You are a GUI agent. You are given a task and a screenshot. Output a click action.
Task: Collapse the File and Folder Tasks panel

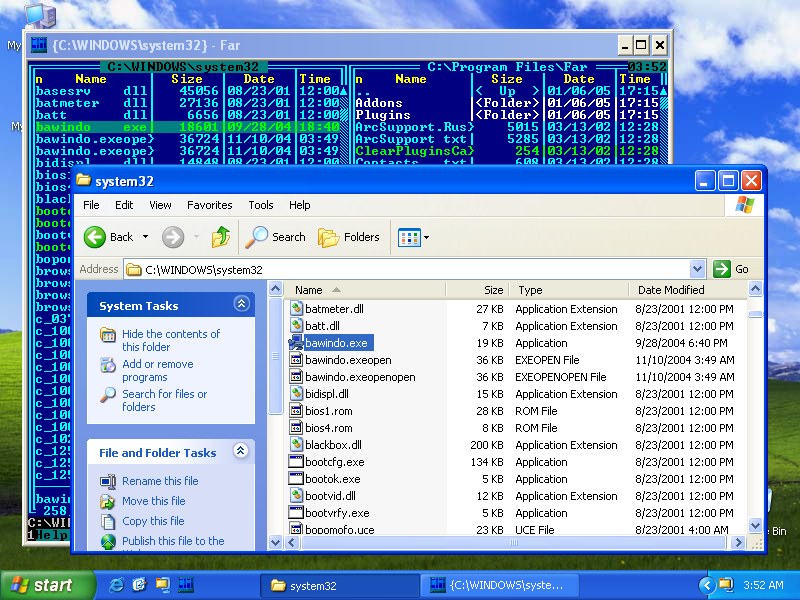click(x=241, y=451)
